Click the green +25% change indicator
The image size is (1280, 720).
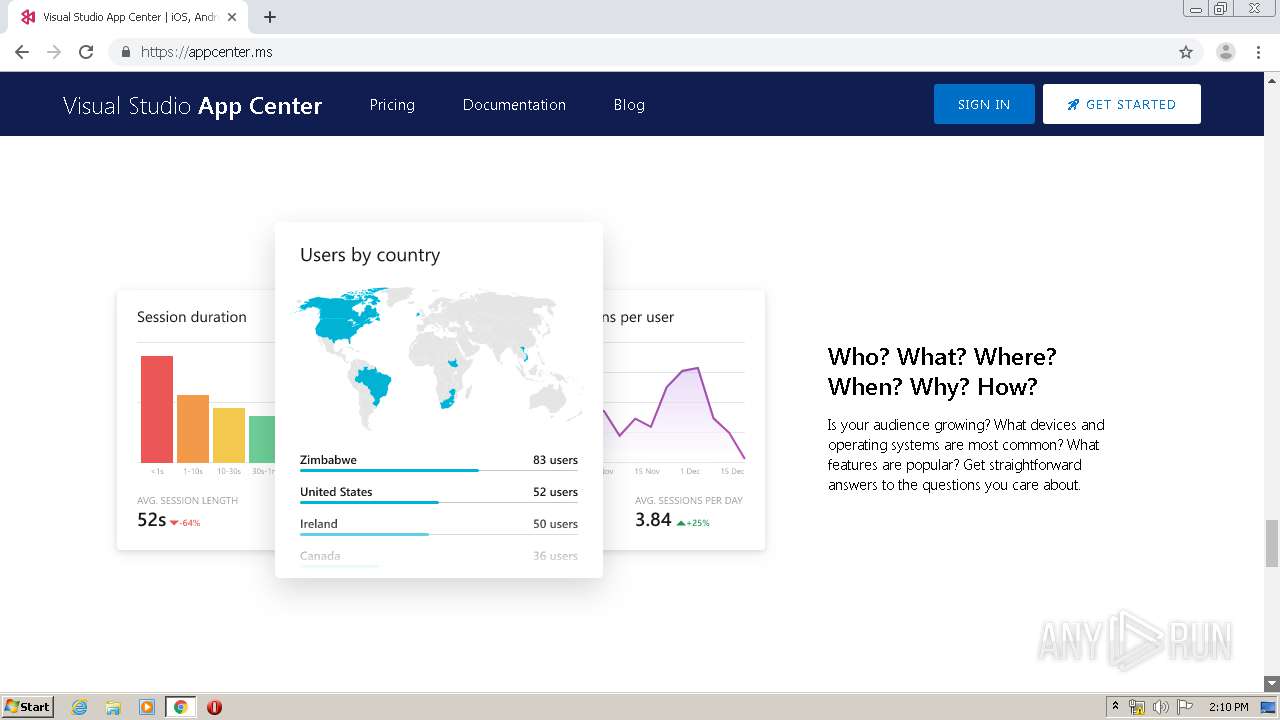693,523
